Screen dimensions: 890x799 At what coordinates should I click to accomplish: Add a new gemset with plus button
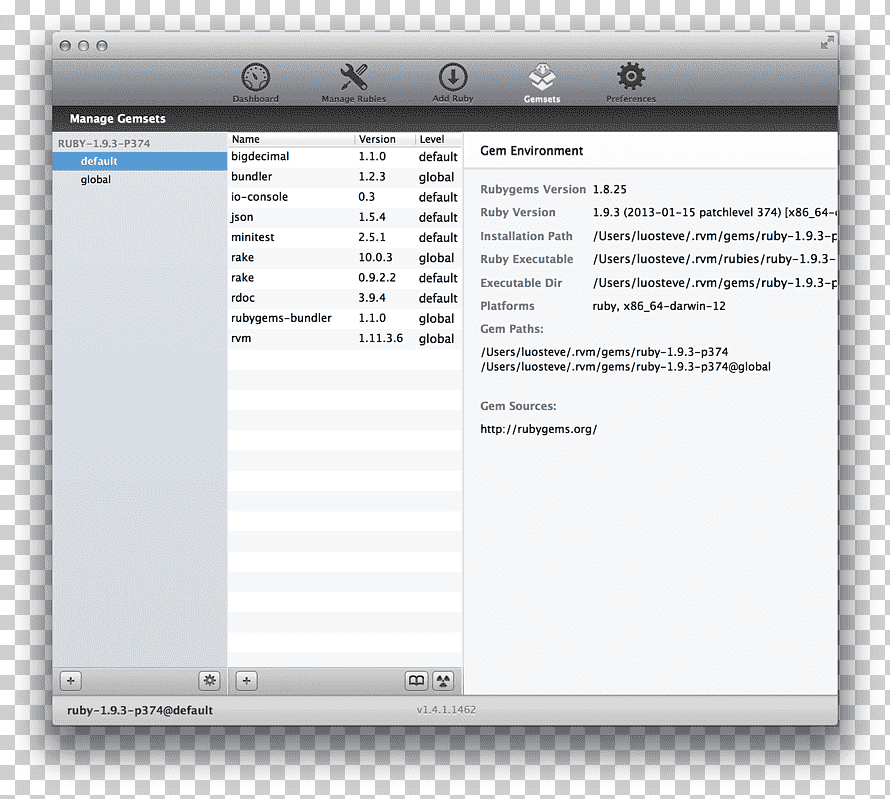71,680
